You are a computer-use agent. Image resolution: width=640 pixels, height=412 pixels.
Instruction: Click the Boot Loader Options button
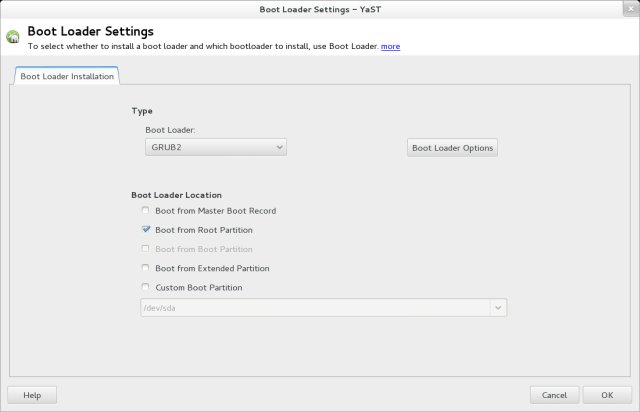[x=452, y=148]
